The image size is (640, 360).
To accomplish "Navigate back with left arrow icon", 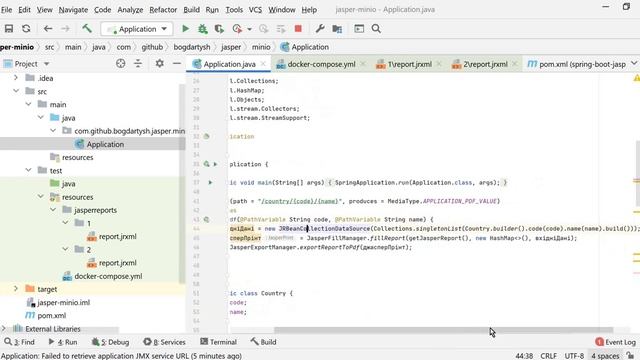I will [x=48, y=29].
